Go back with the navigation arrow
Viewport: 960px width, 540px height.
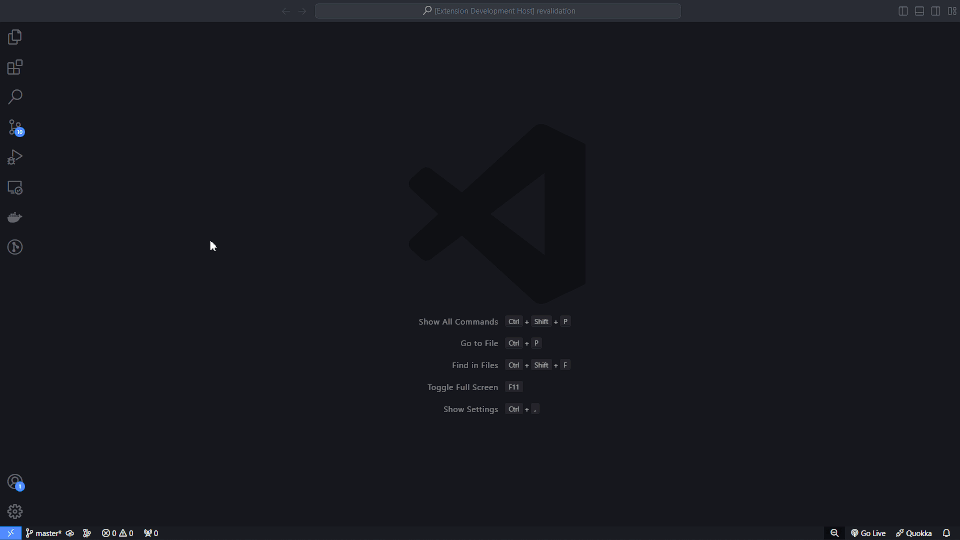tap(286, 11)
